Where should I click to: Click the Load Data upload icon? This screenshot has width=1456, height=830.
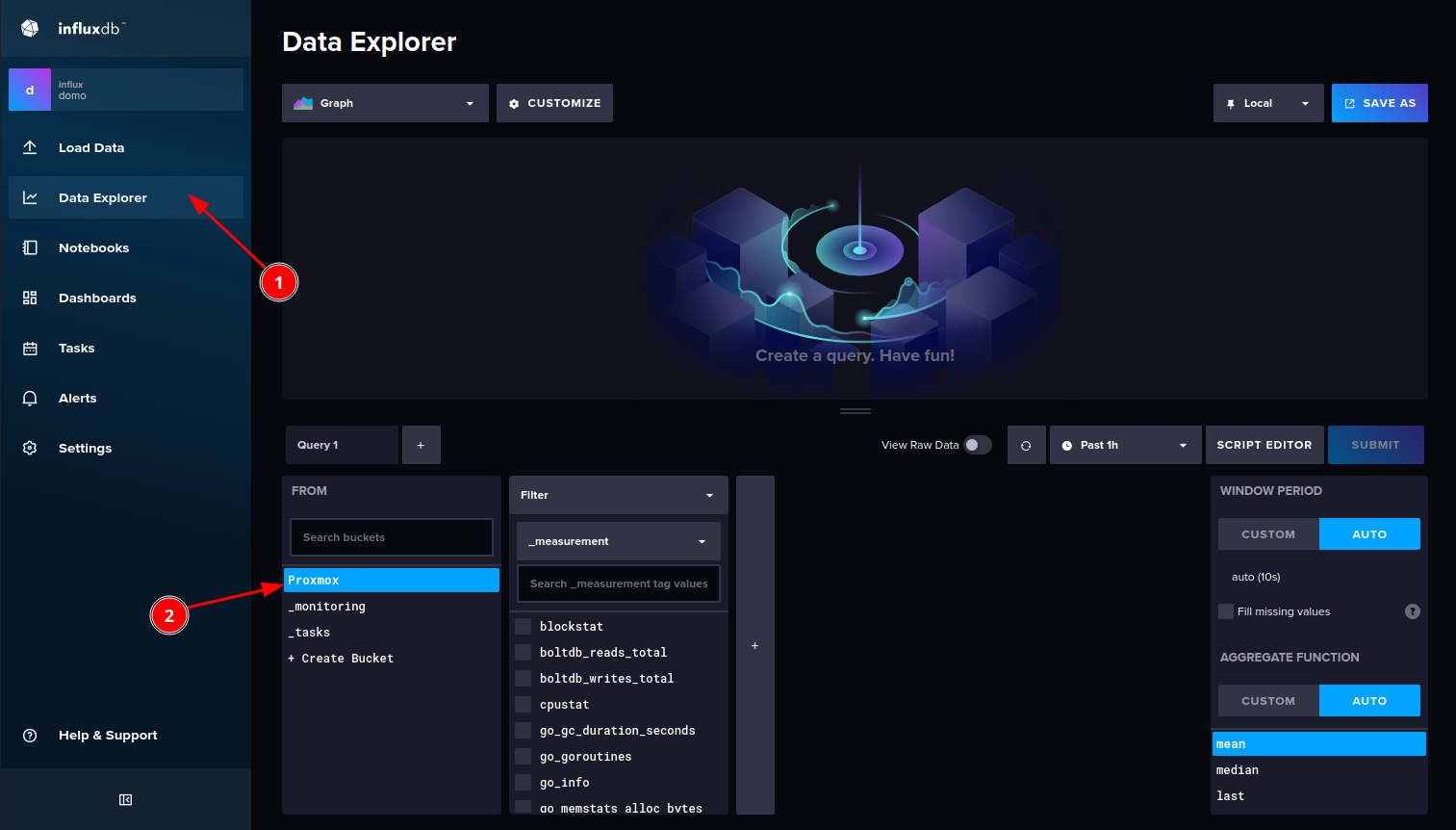pyautogui.click(x=30, y=147)
